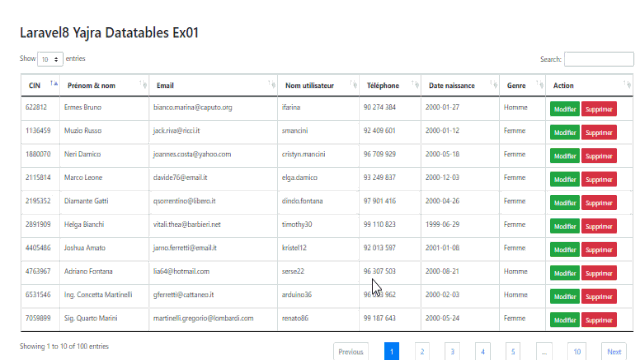Click the Date naissance column header
Viewport: 640px width, 360px height.
[460, 85]
